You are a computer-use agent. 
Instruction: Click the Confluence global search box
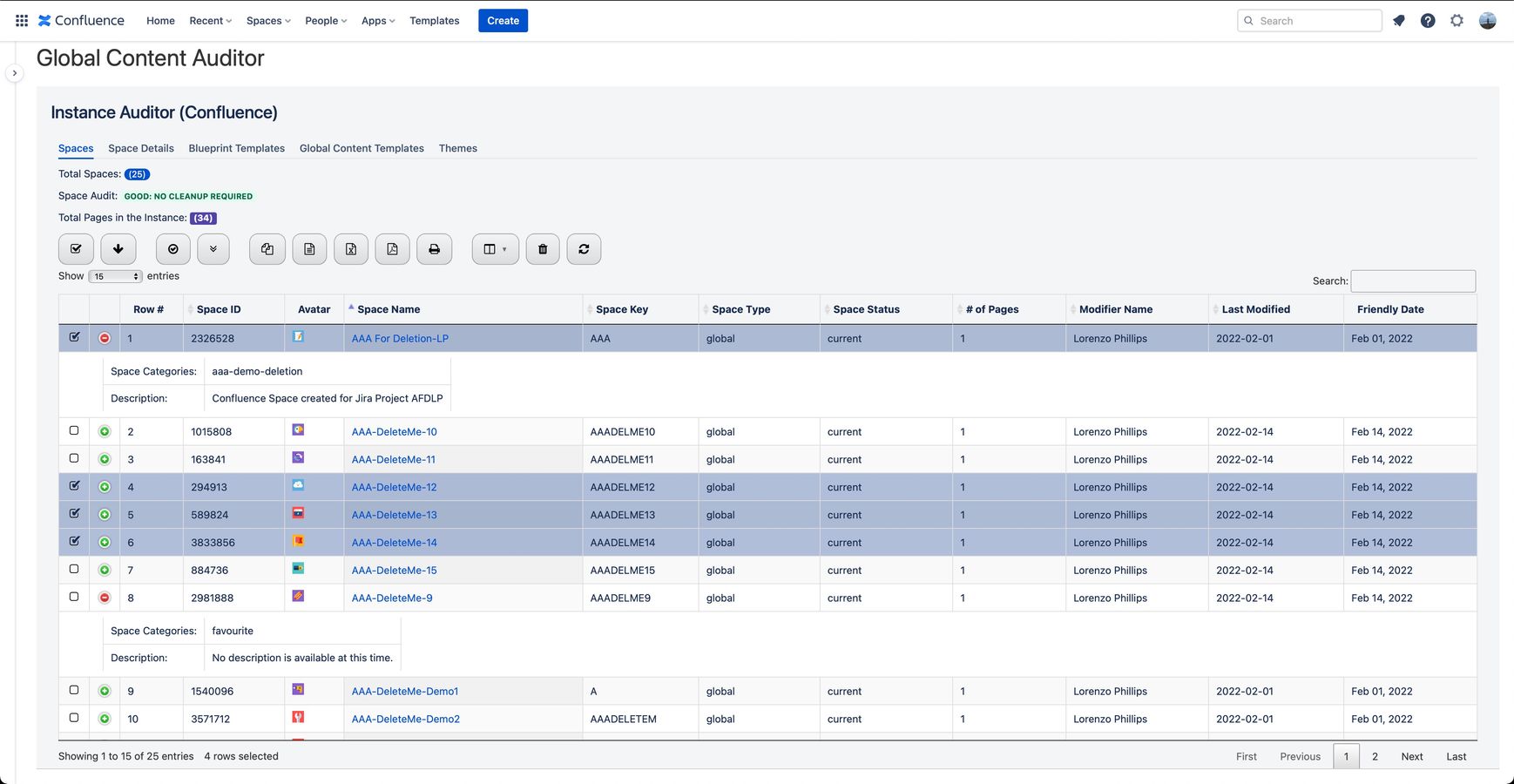tap(1309, 21)
